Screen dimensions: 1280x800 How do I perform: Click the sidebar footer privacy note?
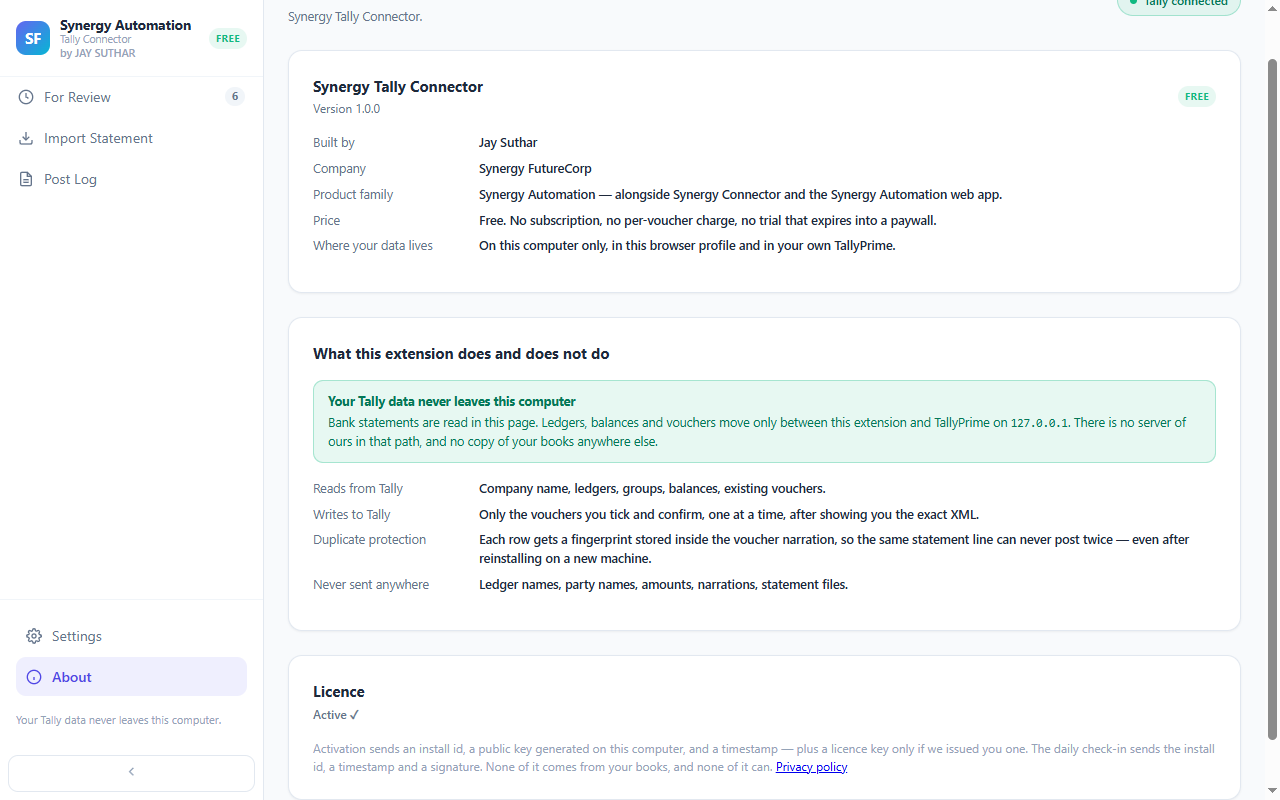coord(118,720)
